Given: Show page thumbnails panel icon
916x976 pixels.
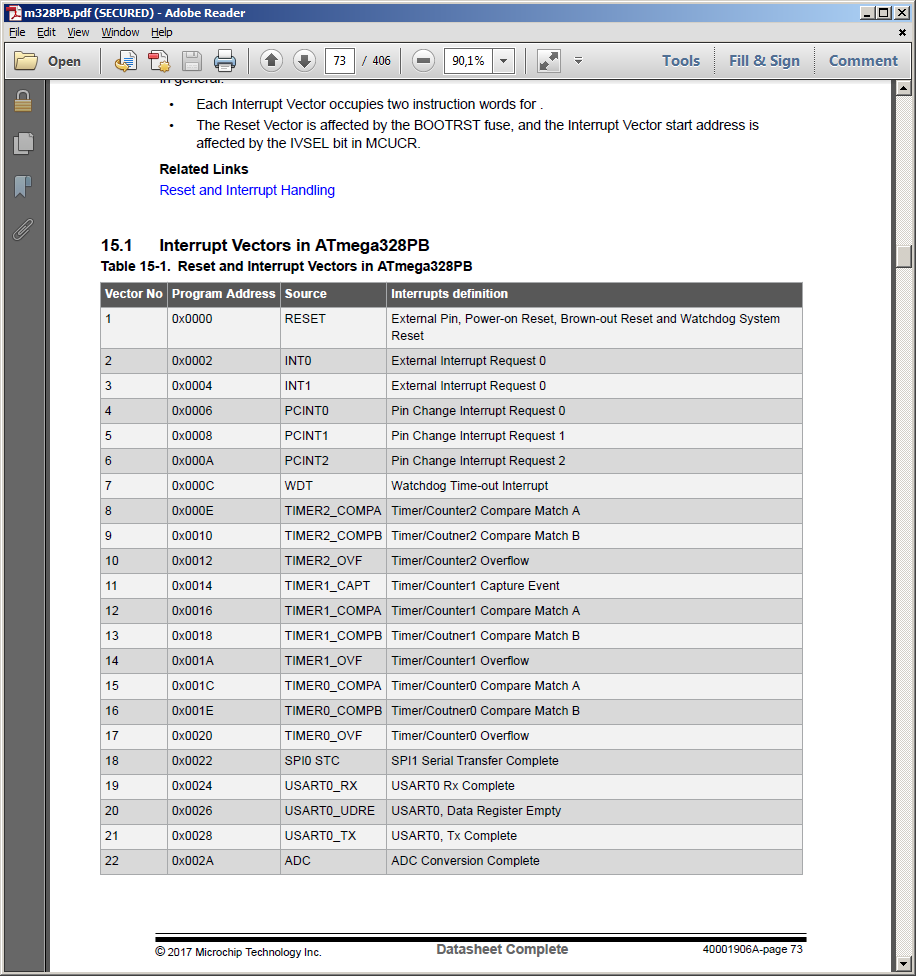Looking at the screenshot, I should point(23,143).
